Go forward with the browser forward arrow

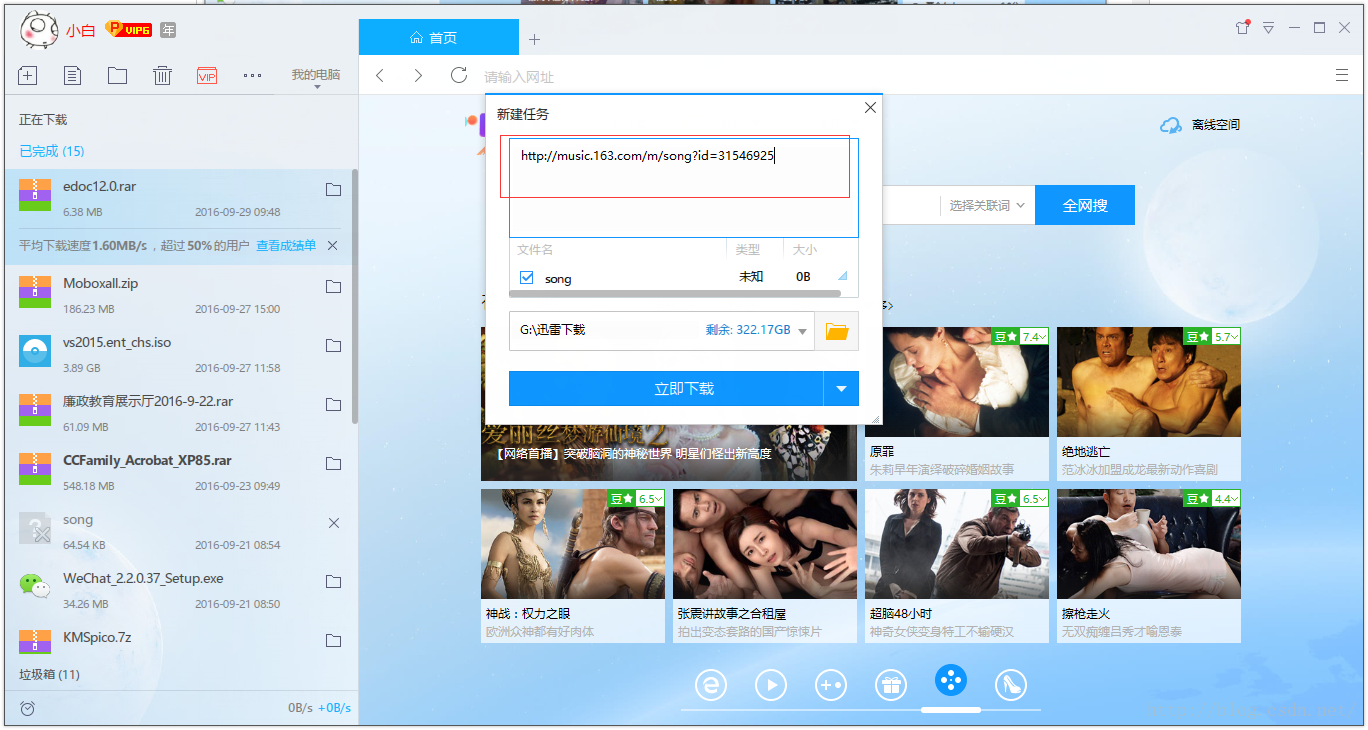(418, 76)
